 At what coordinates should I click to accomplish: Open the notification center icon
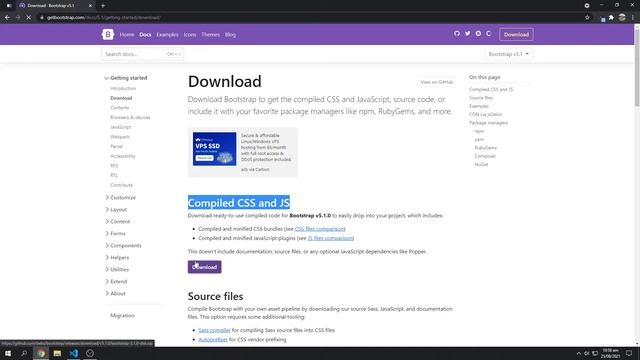629,353
